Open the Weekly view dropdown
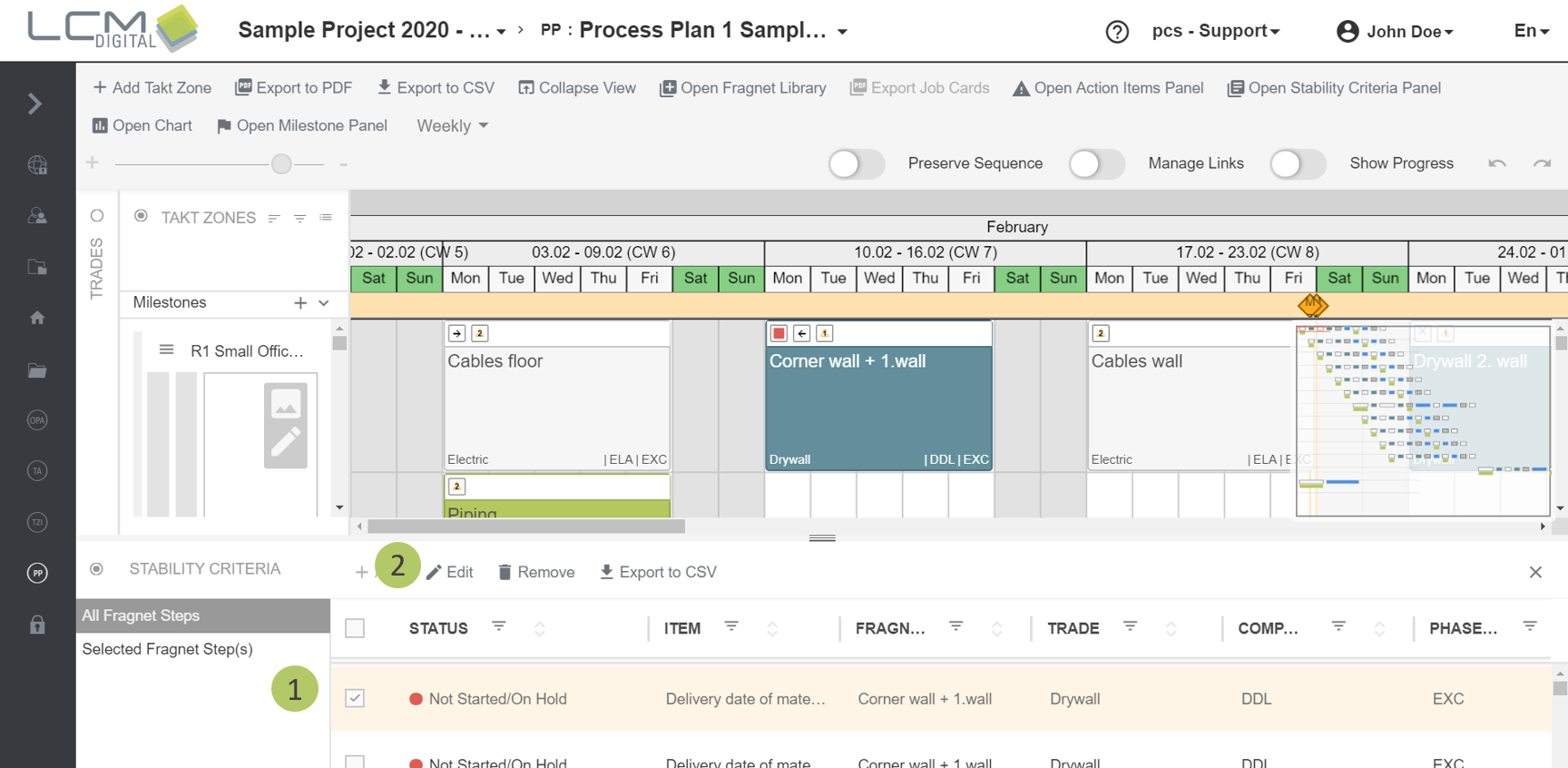 452,126
